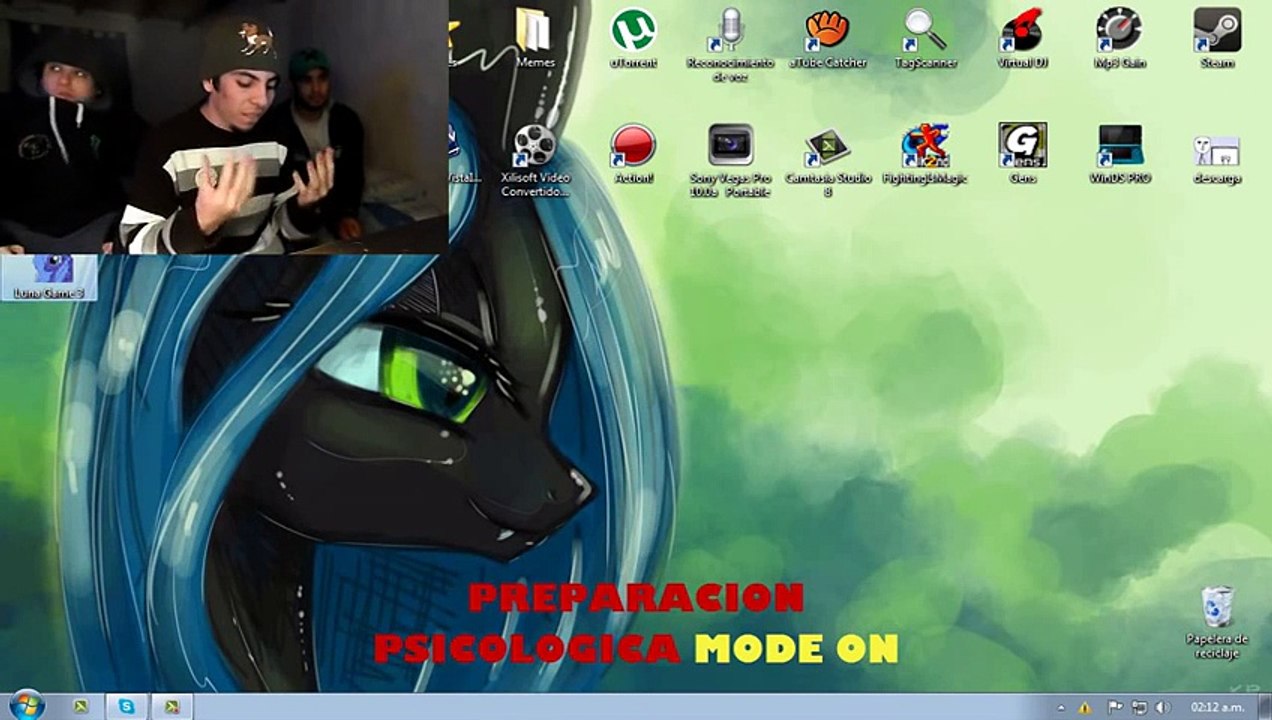Open the network tray icon

pos(1139,707)
